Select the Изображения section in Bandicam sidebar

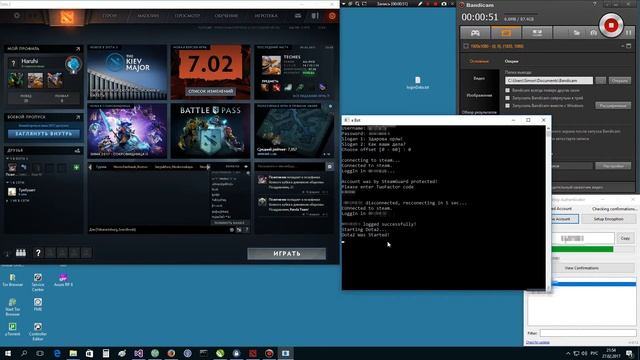pos(479,95)
